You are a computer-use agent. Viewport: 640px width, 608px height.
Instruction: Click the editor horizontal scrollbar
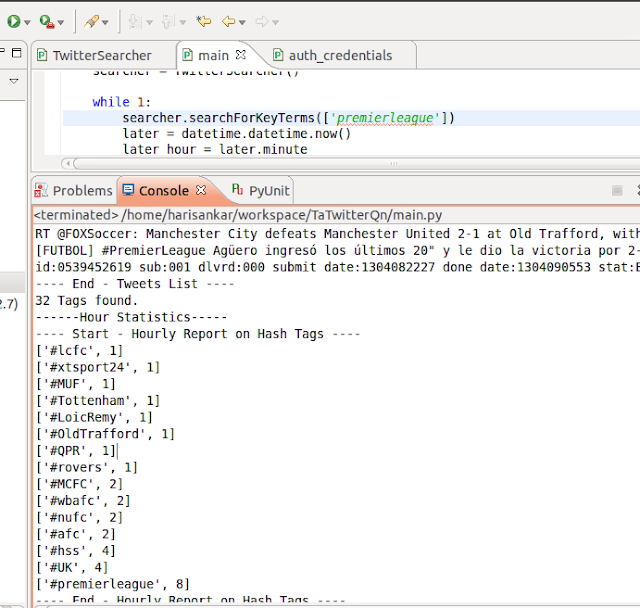pyautogui.click(x=355, y=164)
